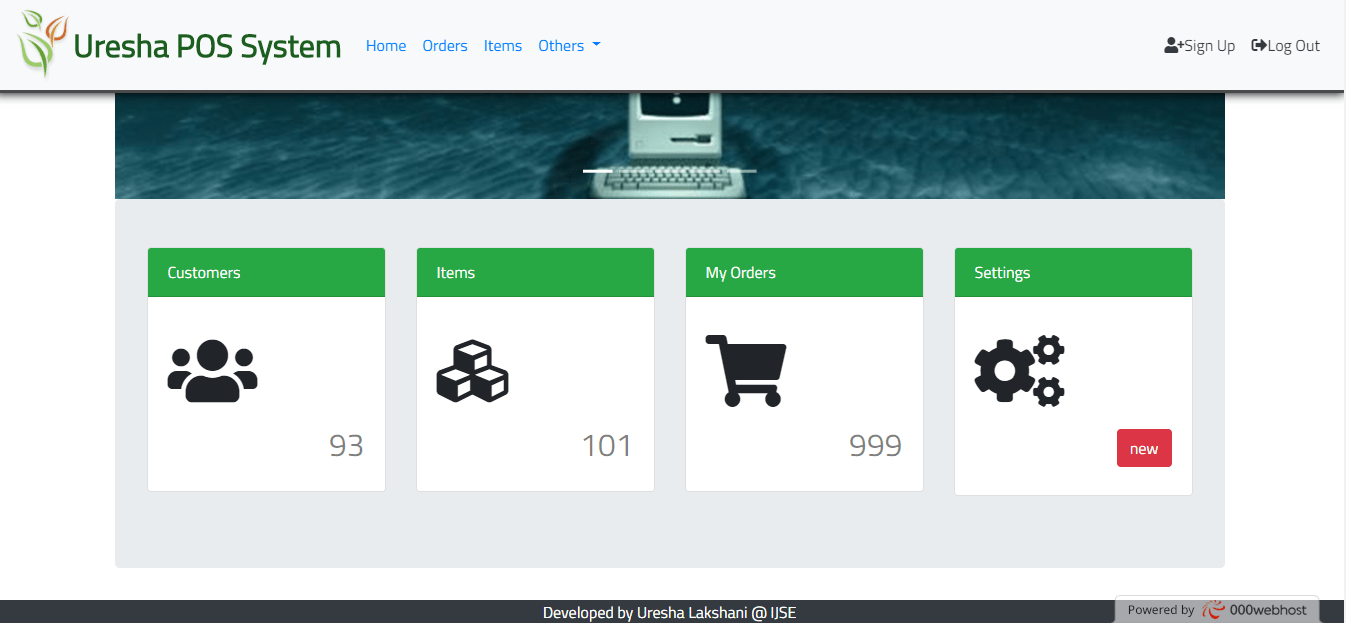Click the red new badge on Settings

click(1144, 448)
